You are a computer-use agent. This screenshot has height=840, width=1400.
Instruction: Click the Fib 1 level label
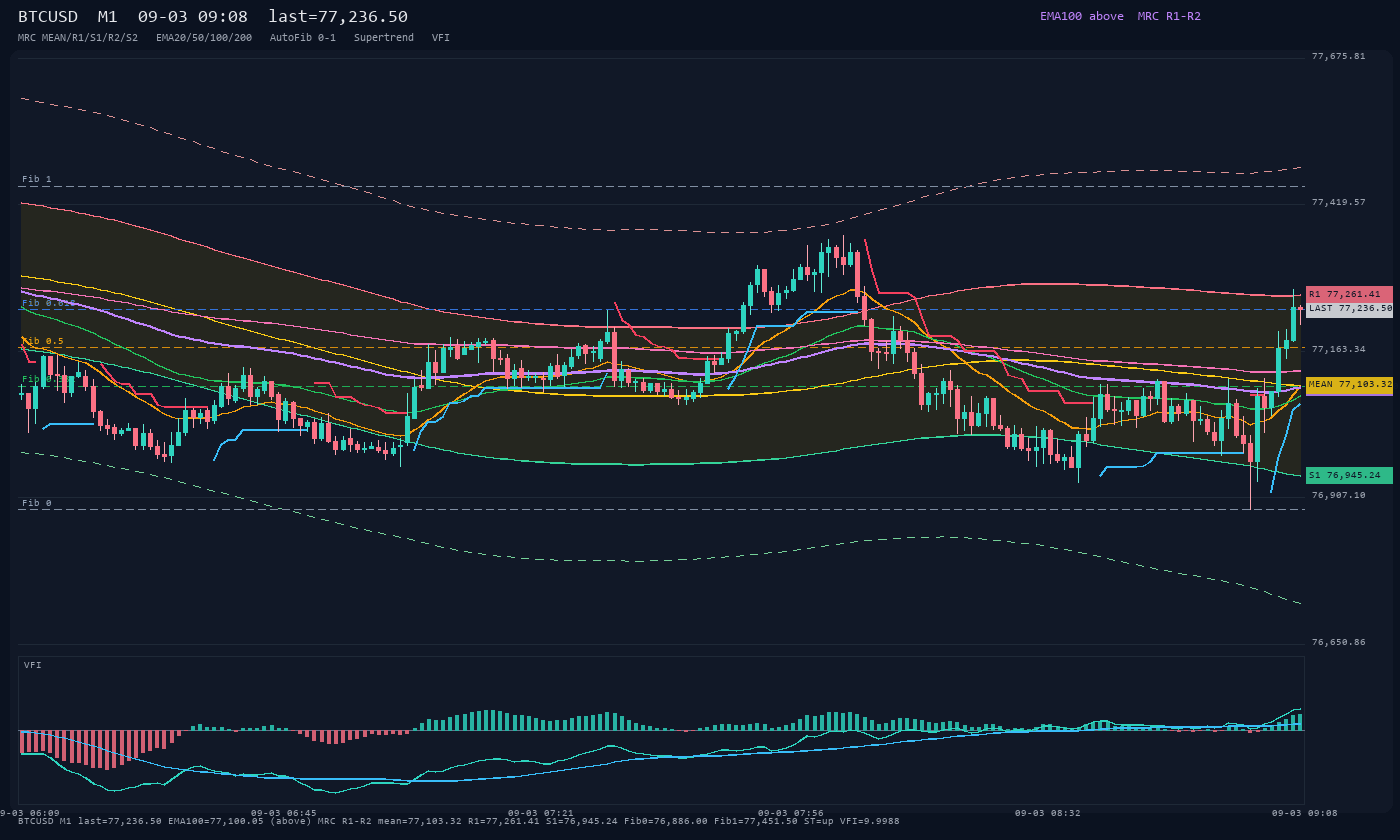tap(37, 179)
